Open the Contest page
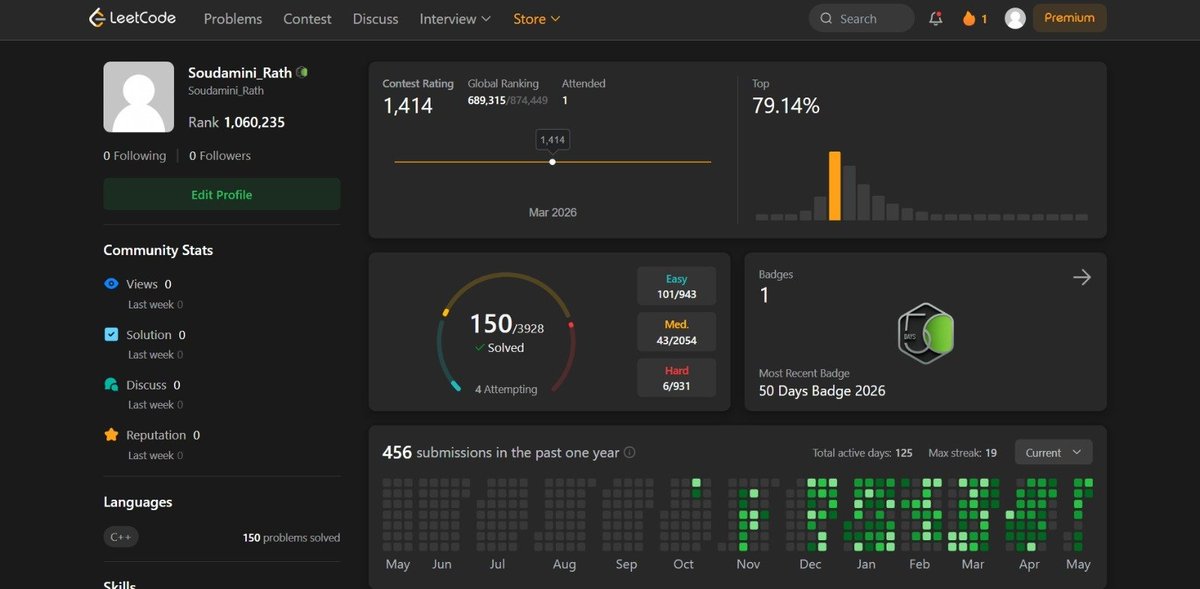1200x589 pixels. tap(307, 18)
